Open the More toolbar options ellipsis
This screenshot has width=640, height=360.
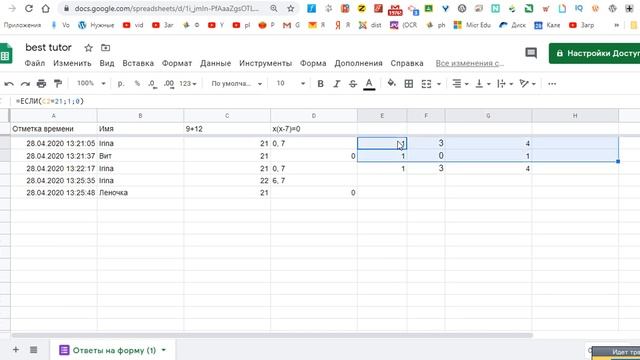click(552, 84)
